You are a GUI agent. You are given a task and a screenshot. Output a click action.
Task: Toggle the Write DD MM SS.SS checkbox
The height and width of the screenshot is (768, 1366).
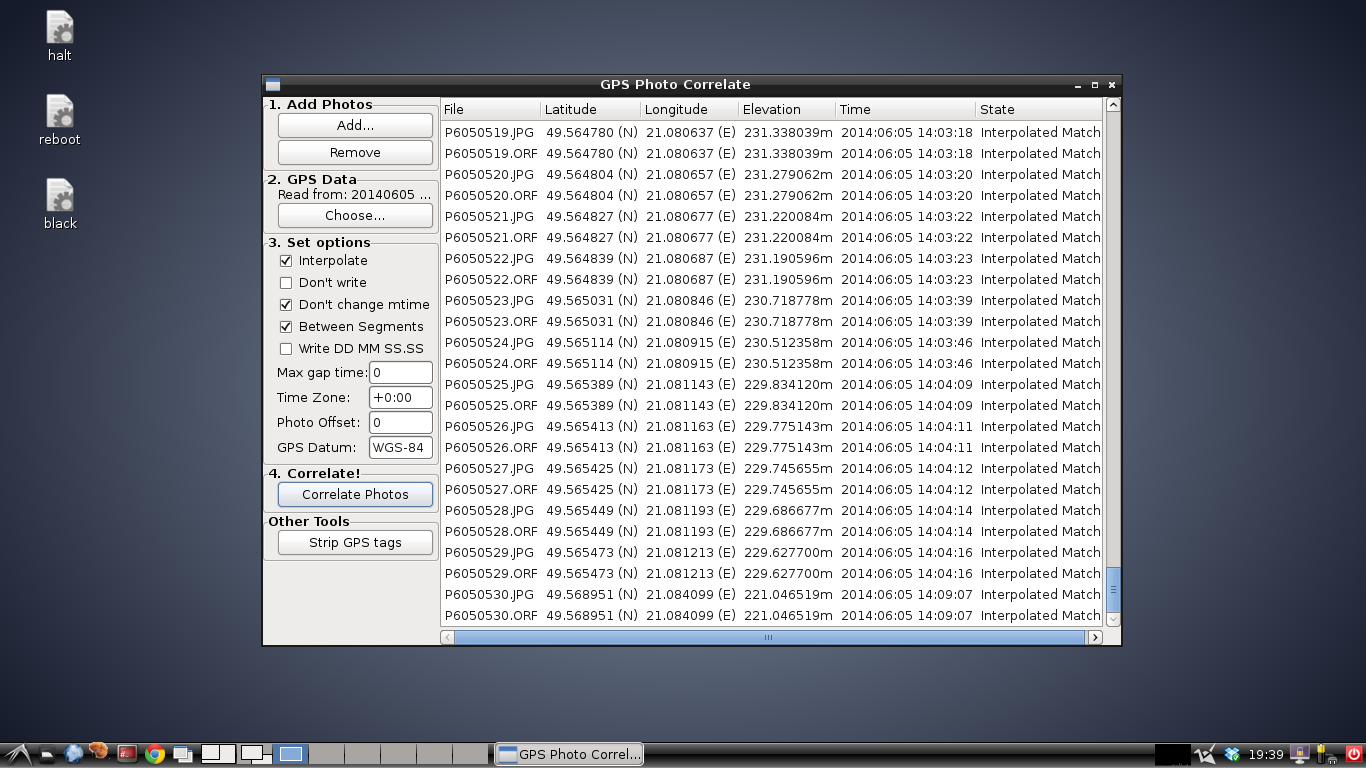(286, 349)
